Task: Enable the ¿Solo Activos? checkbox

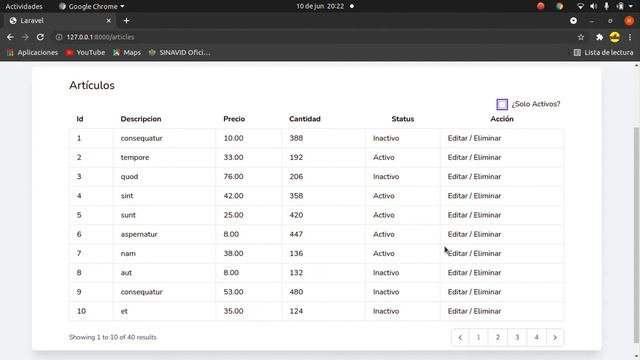Action: pyautogui.click(x=502, y=104)
